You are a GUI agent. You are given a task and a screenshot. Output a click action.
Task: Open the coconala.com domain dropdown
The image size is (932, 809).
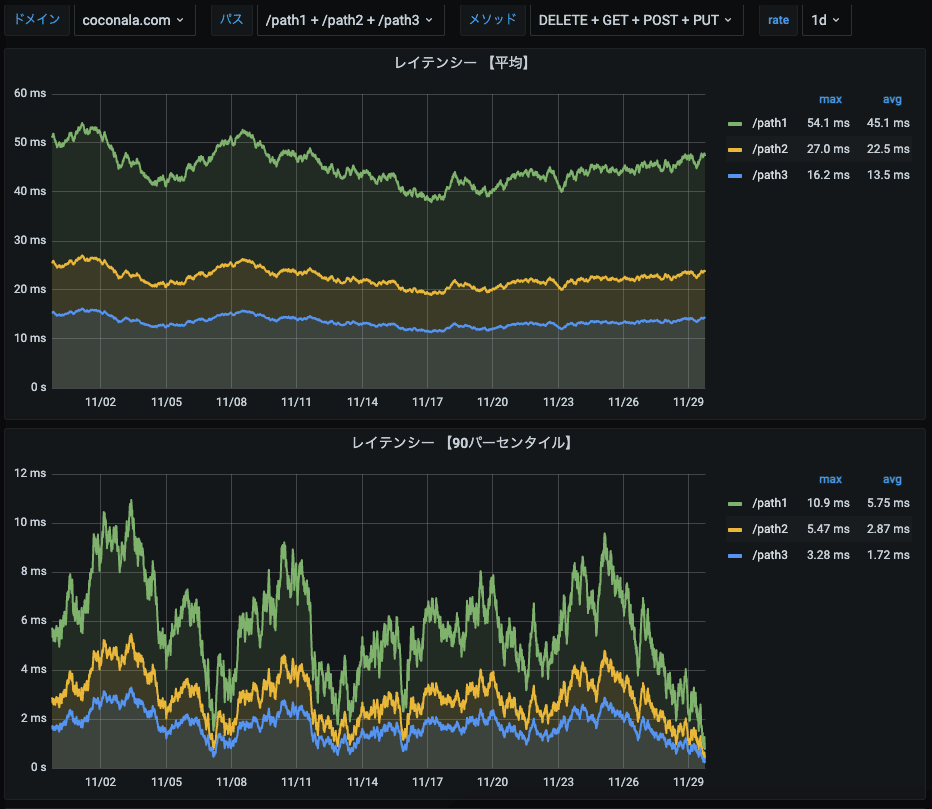[x=134, y=19]
